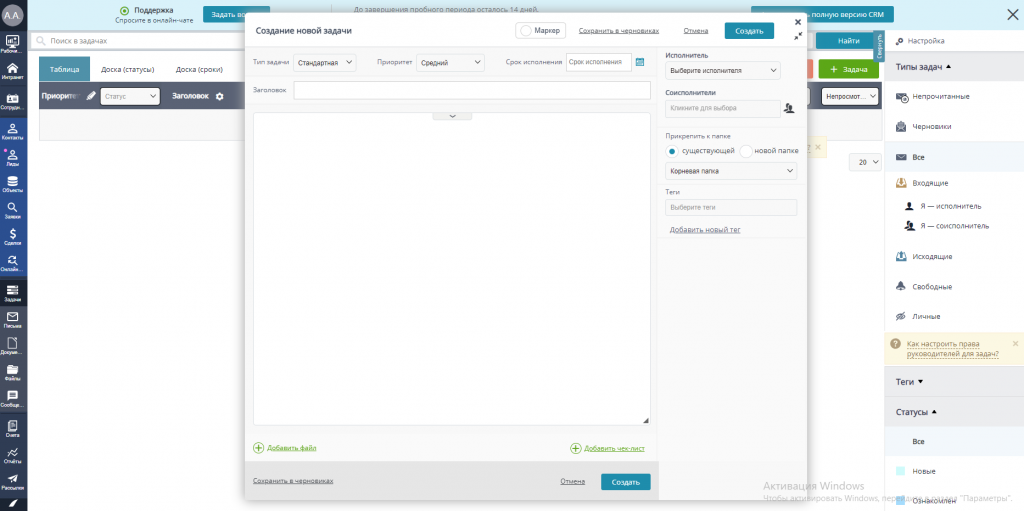
Task: Open the Тип задачи dropdown
Action: (325, 62)
